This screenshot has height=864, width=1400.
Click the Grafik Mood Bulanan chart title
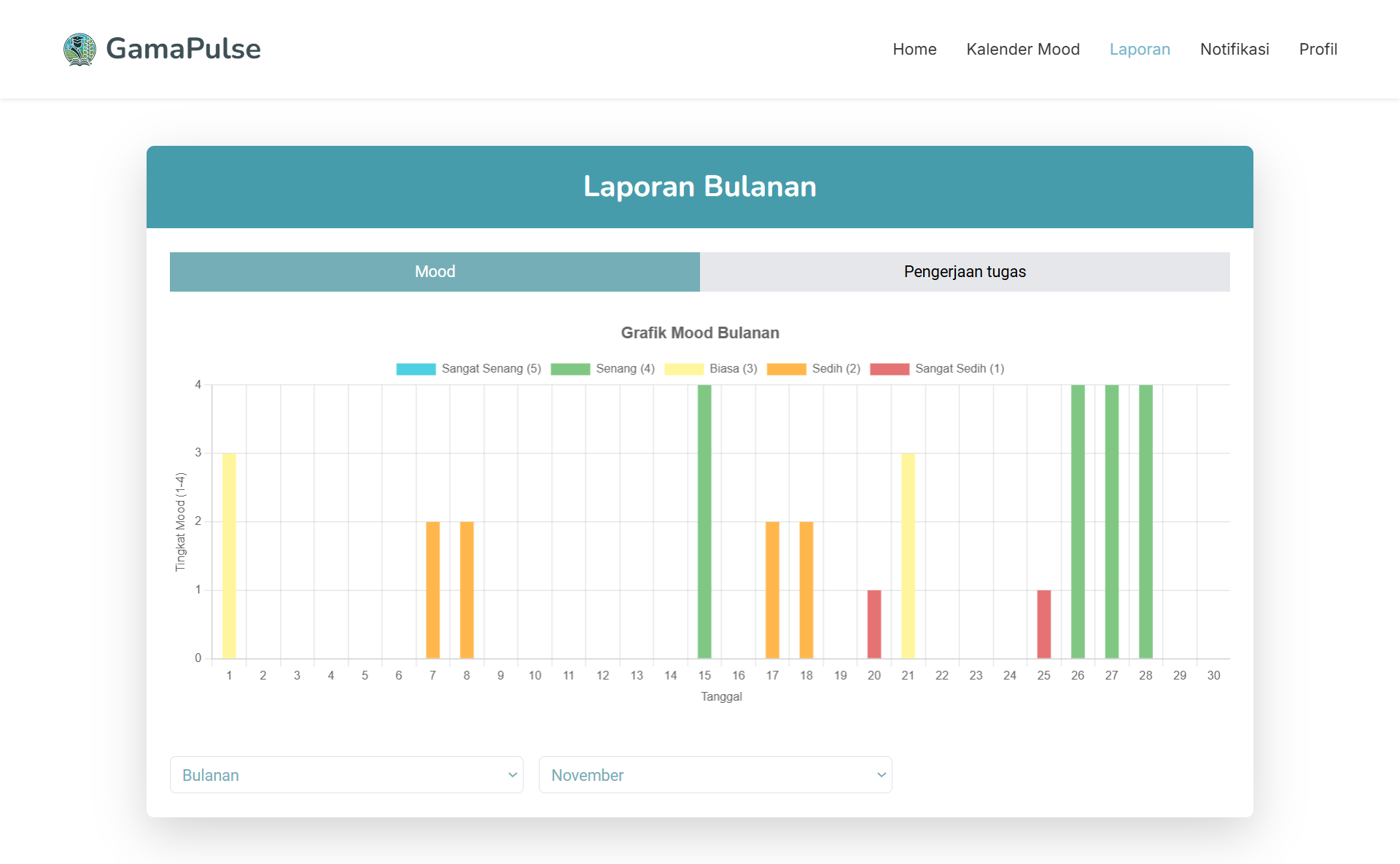point(700,333)
